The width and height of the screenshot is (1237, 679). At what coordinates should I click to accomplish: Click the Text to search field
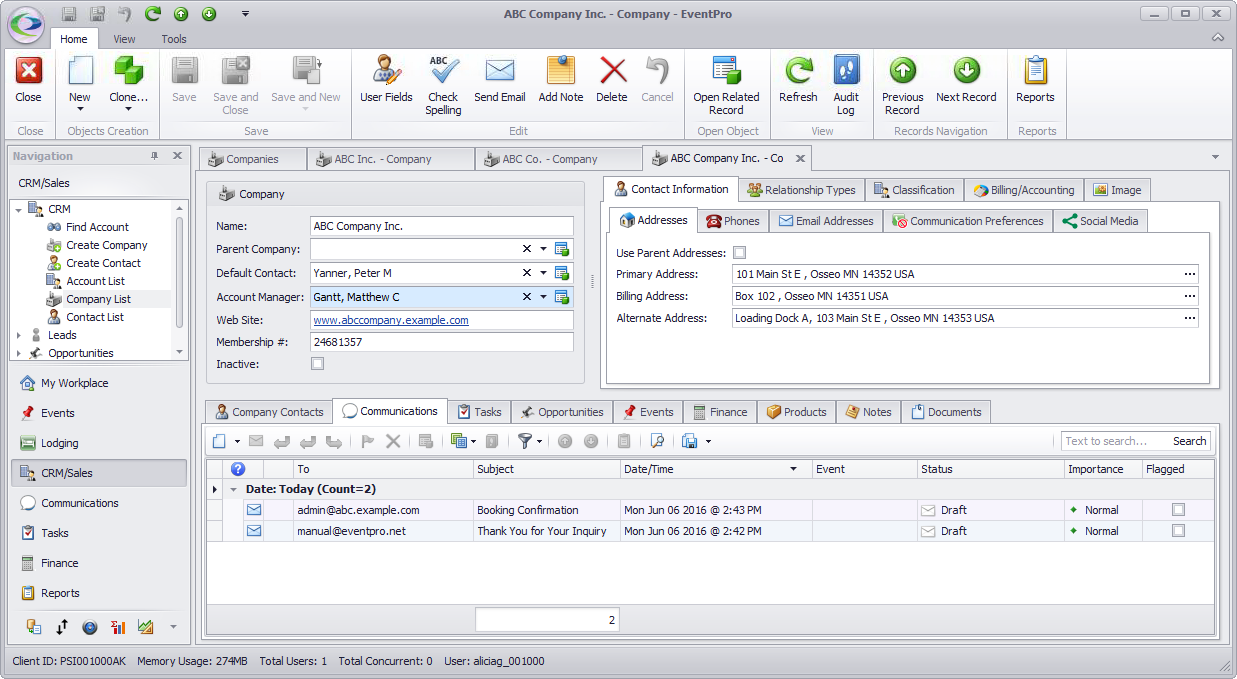[x=1114, y=441]
